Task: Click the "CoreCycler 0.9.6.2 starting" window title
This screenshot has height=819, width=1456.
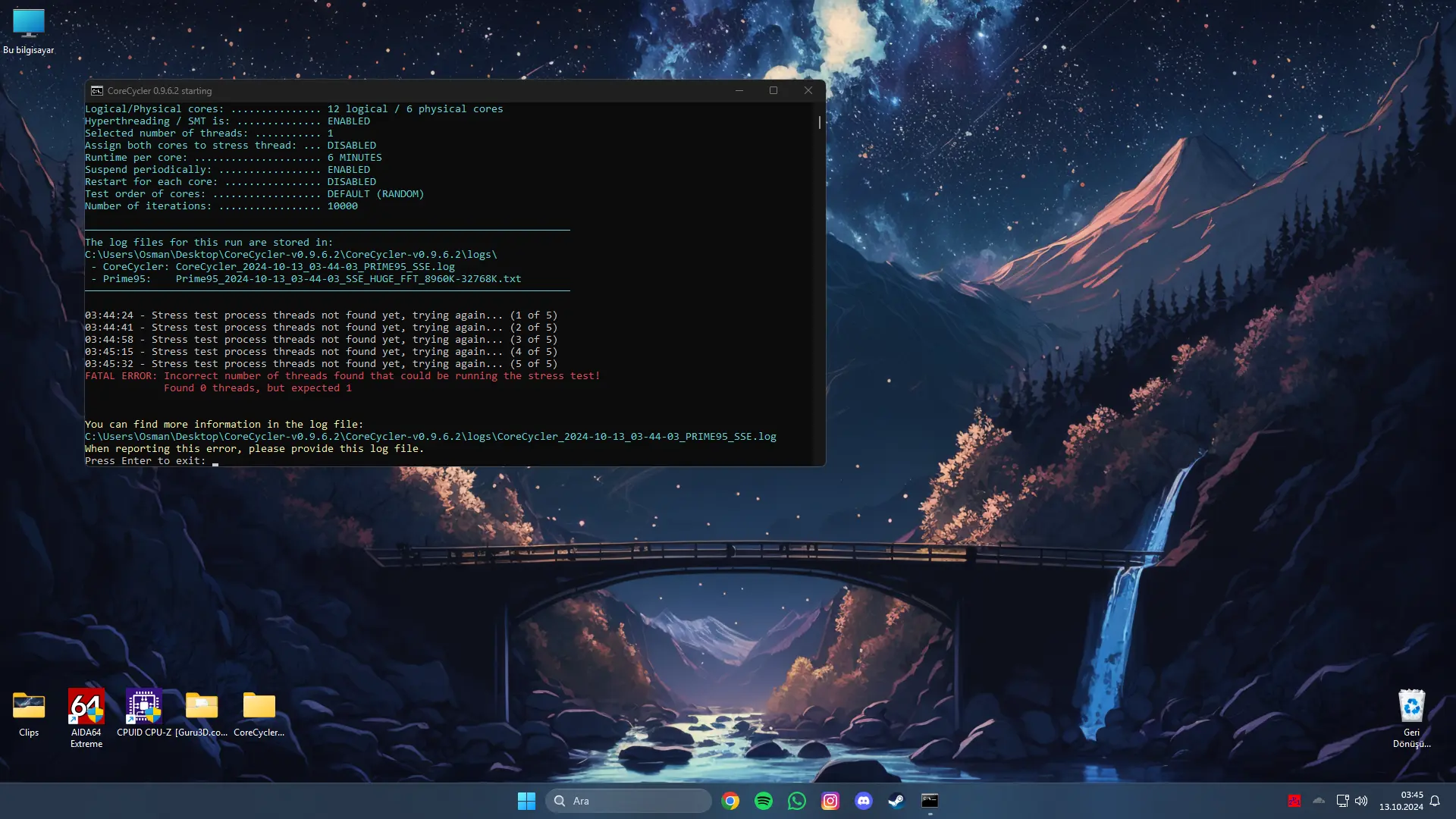Action: [x=160, y=91]
